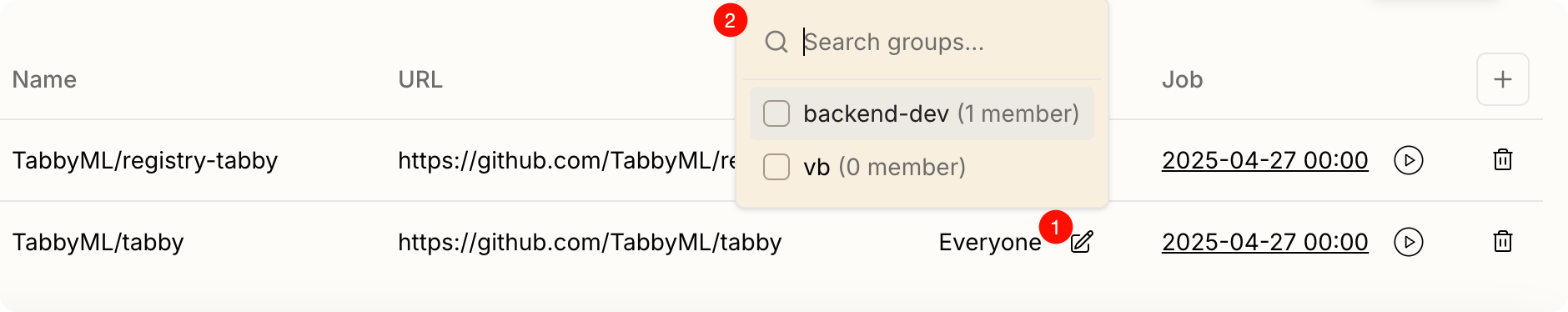Screen dimensions: 1568x312
Task: Click the https://github.com/TabbyML/tabby URL
Action: click(590, 242)
